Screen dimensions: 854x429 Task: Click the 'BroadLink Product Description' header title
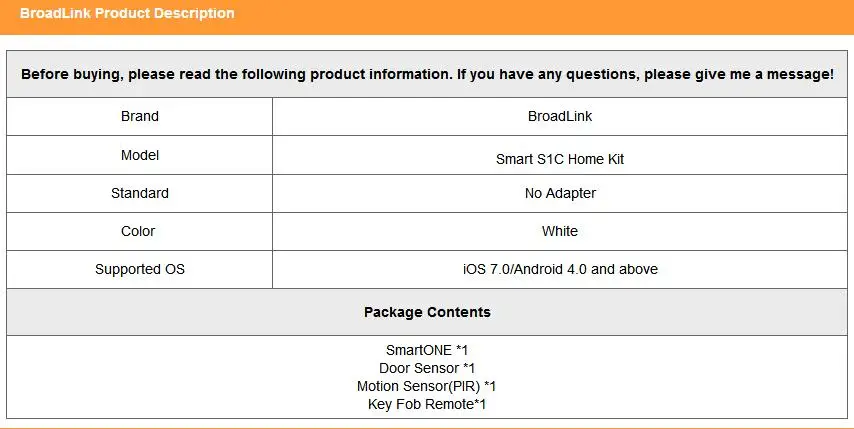pyautogui.click(x=127, y=14)
